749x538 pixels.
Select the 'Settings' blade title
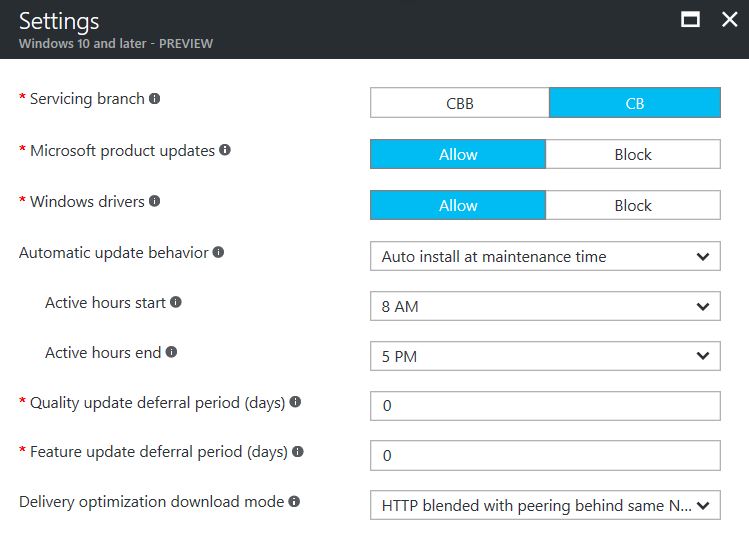coord(59,22)
